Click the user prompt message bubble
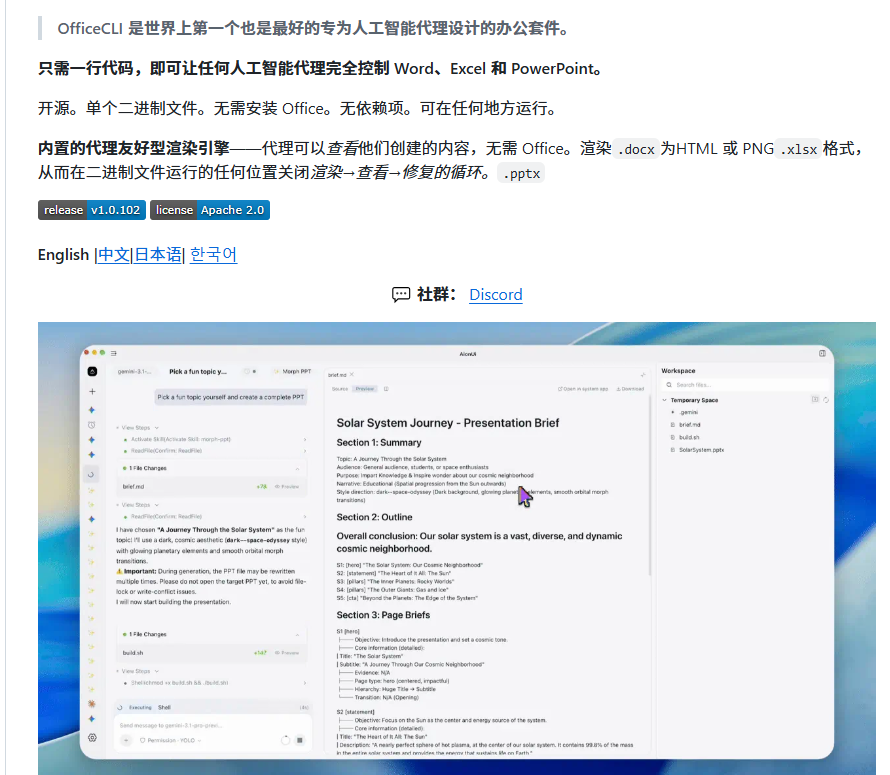The width and height of the screenshot is (890, 775). pyautogui.click(x=230, y=397)
